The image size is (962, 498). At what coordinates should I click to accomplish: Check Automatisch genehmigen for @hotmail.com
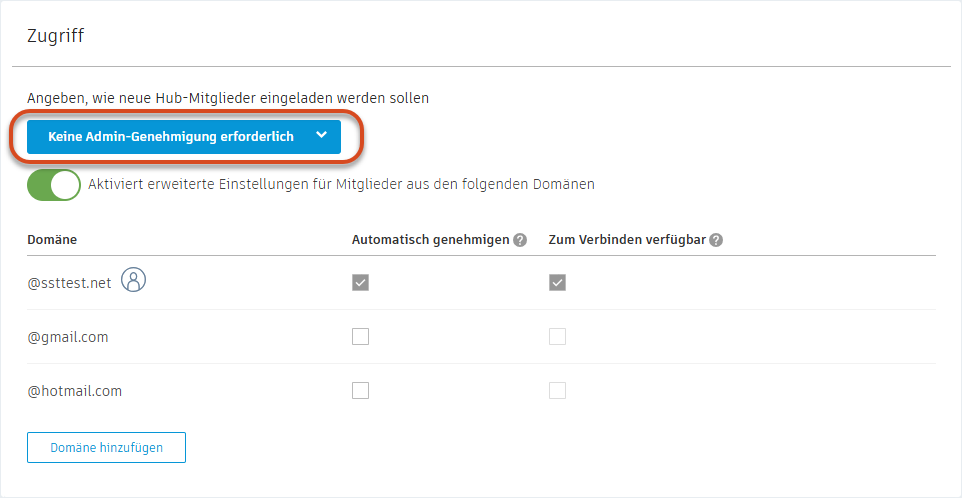point(360,390)
